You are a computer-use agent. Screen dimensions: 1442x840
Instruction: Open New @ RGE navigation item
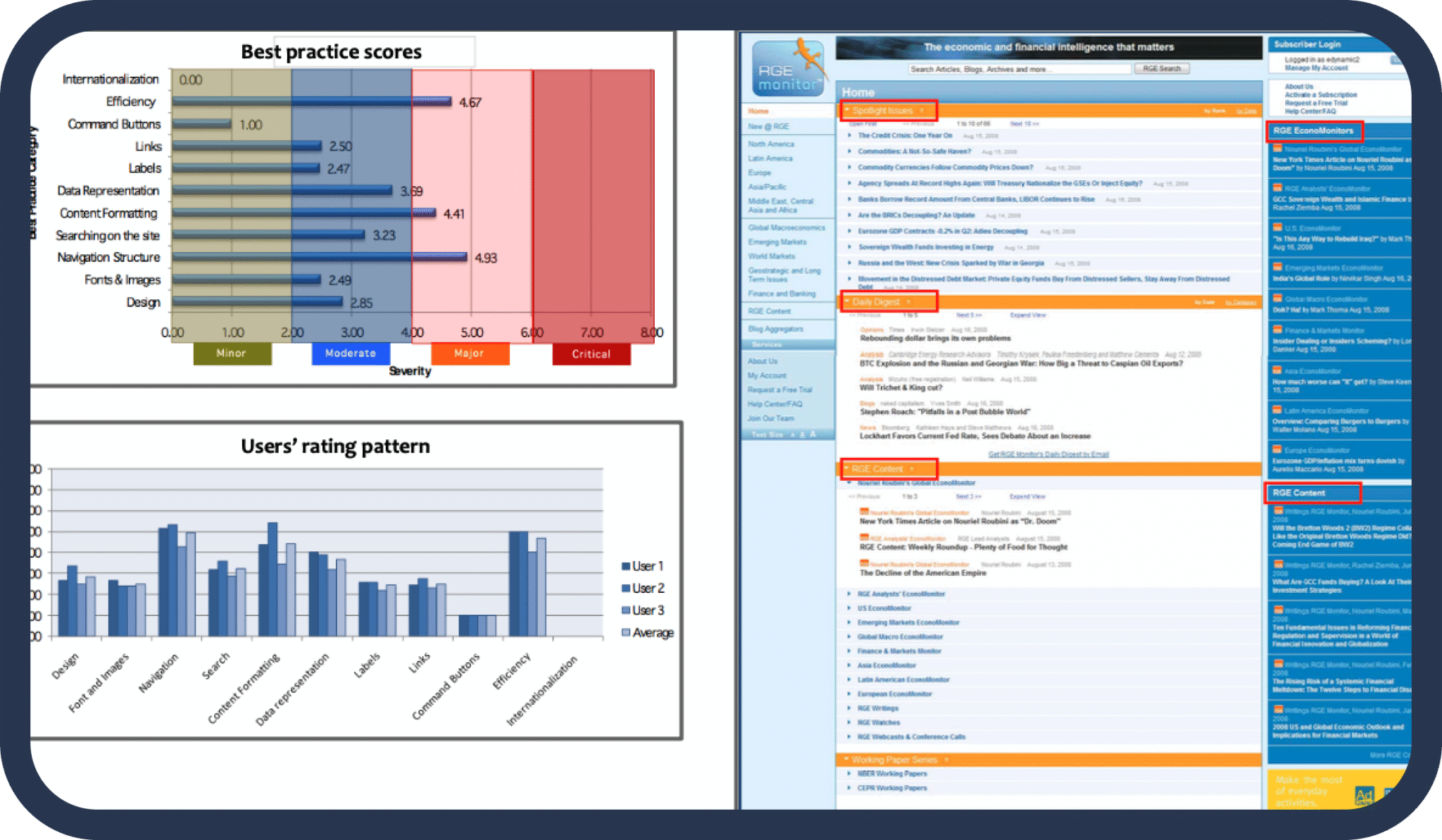tap(768, 127)
